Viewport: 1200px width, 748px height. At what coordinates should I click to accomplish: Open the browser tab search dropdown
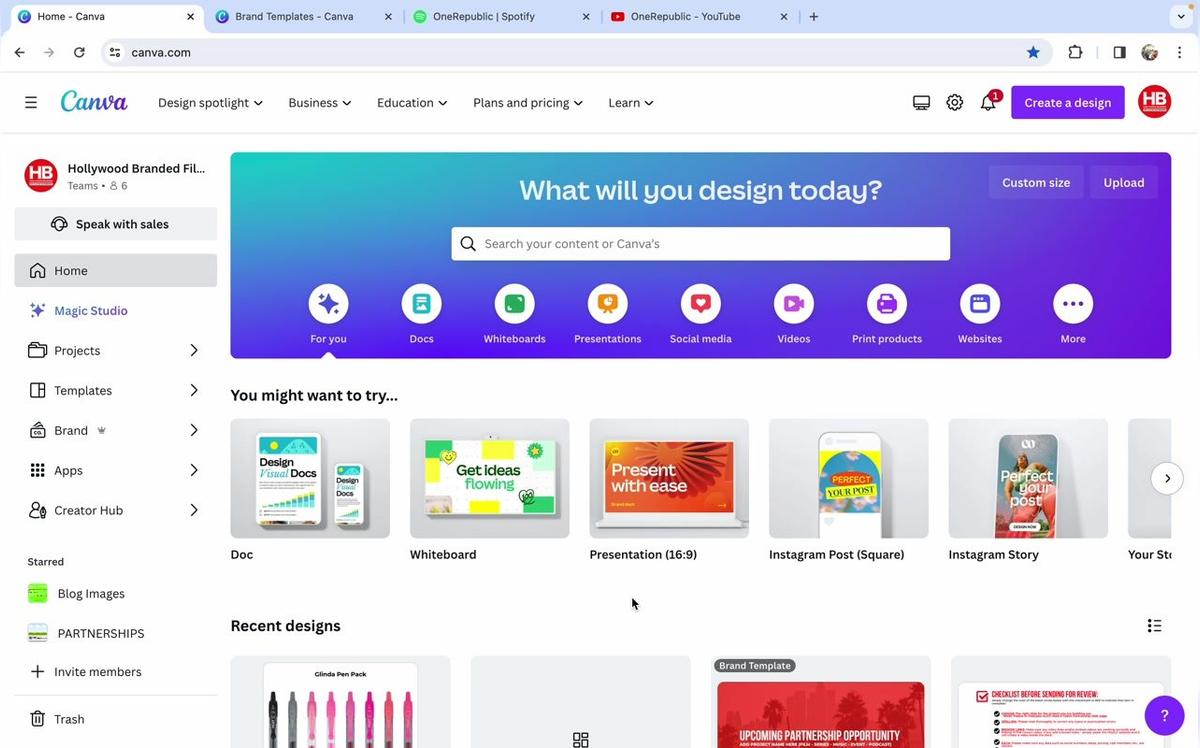point(1181,16)
